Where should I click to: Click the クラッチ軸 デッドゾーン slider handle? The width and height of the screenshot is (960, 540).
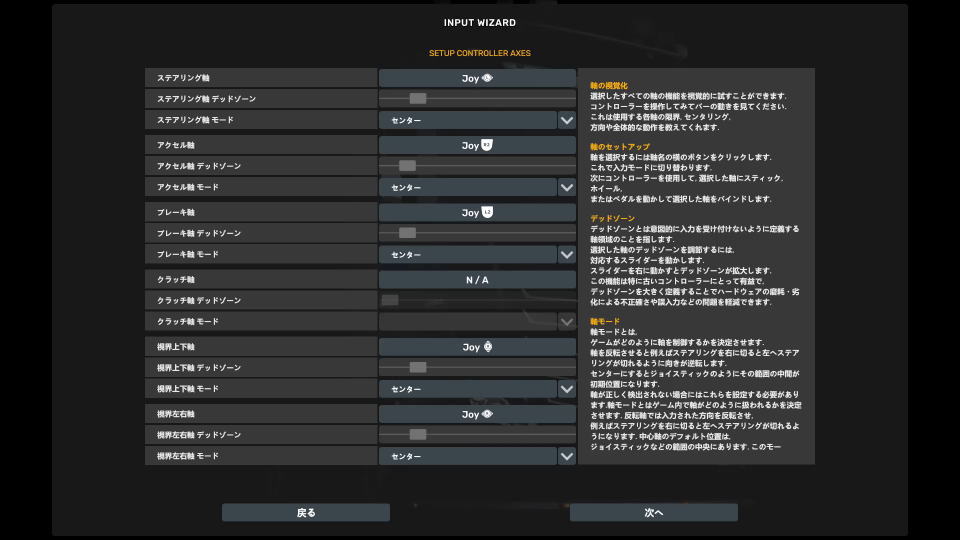[390, 300]
